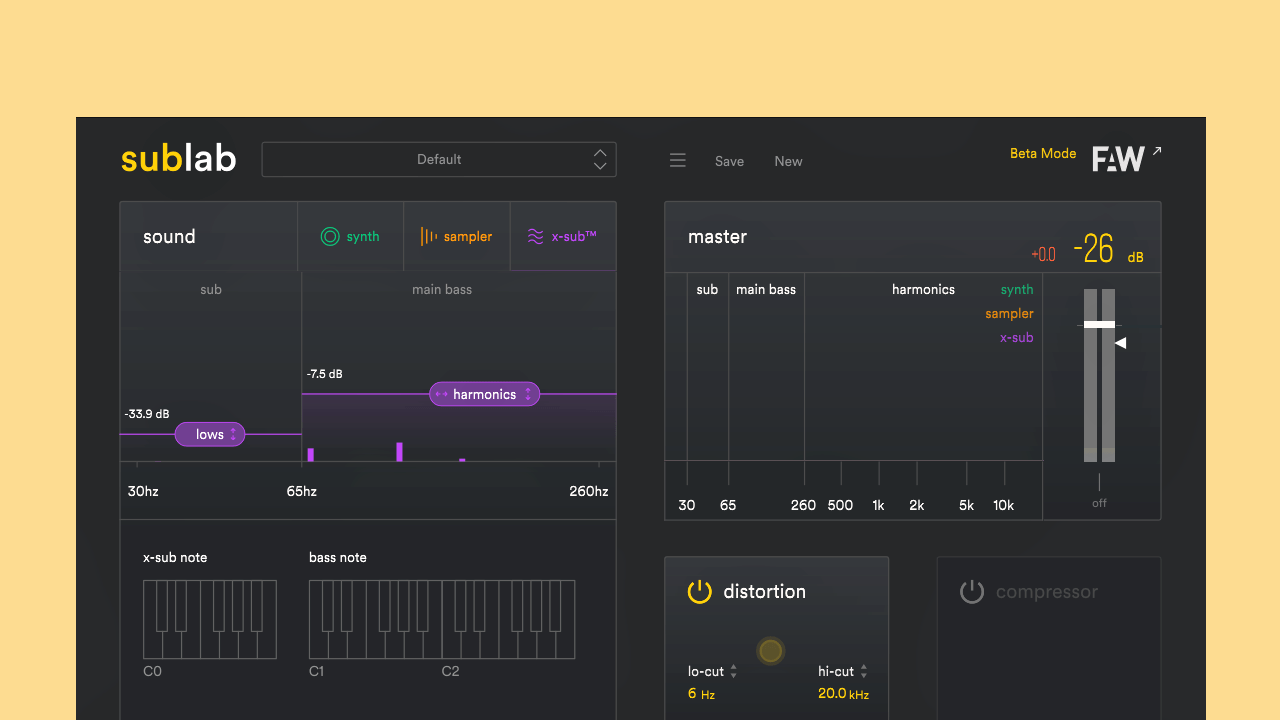Screen dimensions: 1280x720
Task: Click the 65hz crossover label
Action: click(x=302, y=491)
